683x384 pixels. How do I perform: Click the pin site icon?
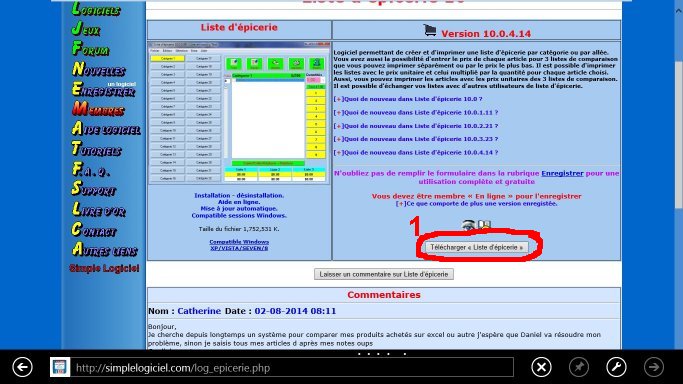[x=578, y=367]
